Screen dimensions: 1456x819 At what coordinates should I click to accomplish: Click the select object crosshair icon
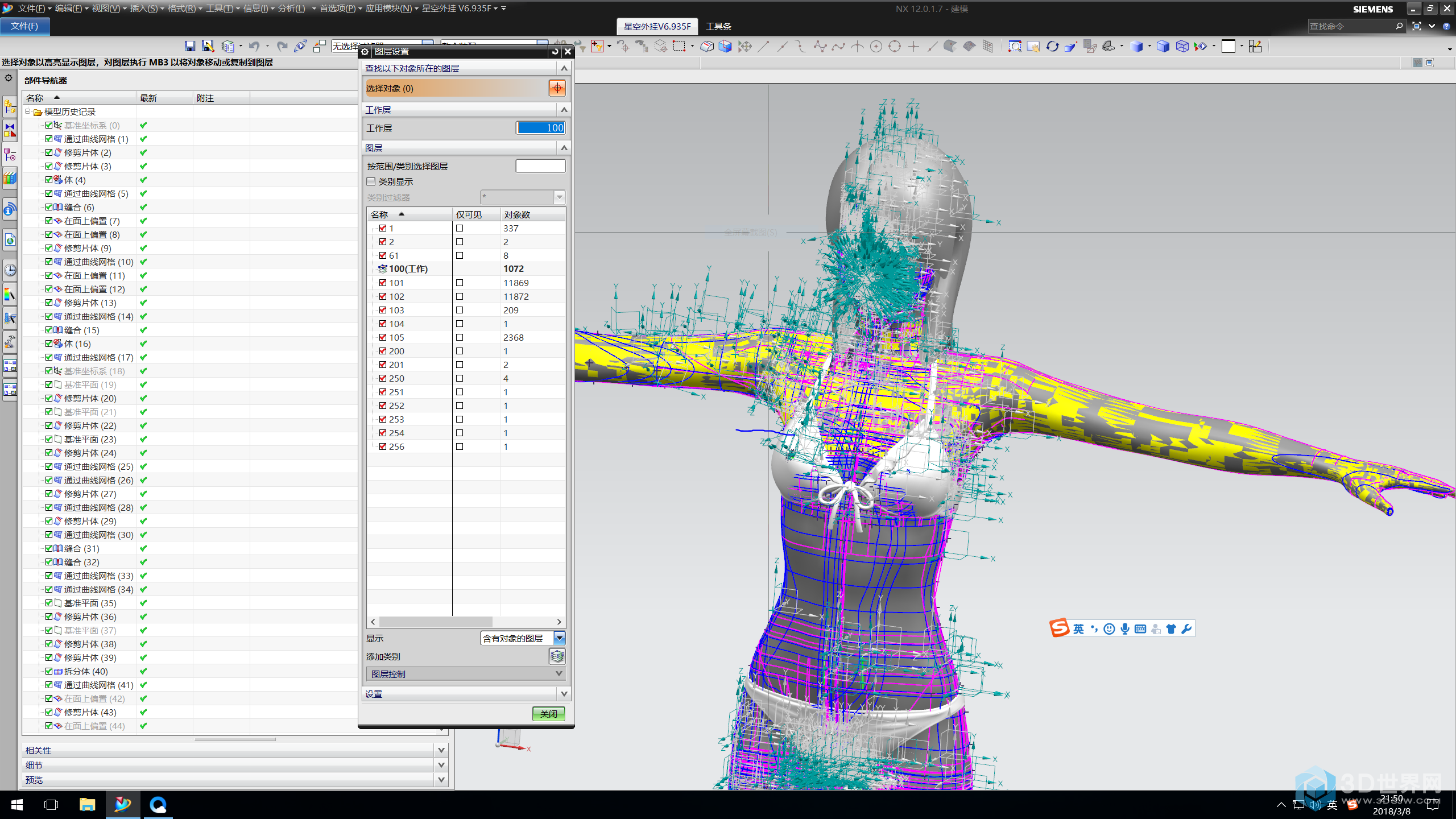tap(557, 88)
